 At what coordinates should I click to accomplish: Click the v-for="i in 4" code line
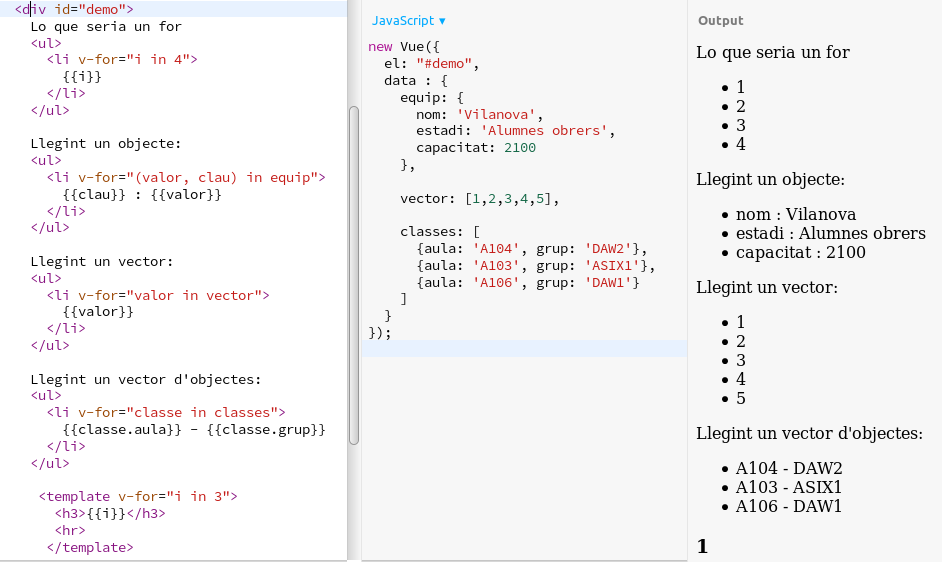pyautogui.click(x=122, y=60)
